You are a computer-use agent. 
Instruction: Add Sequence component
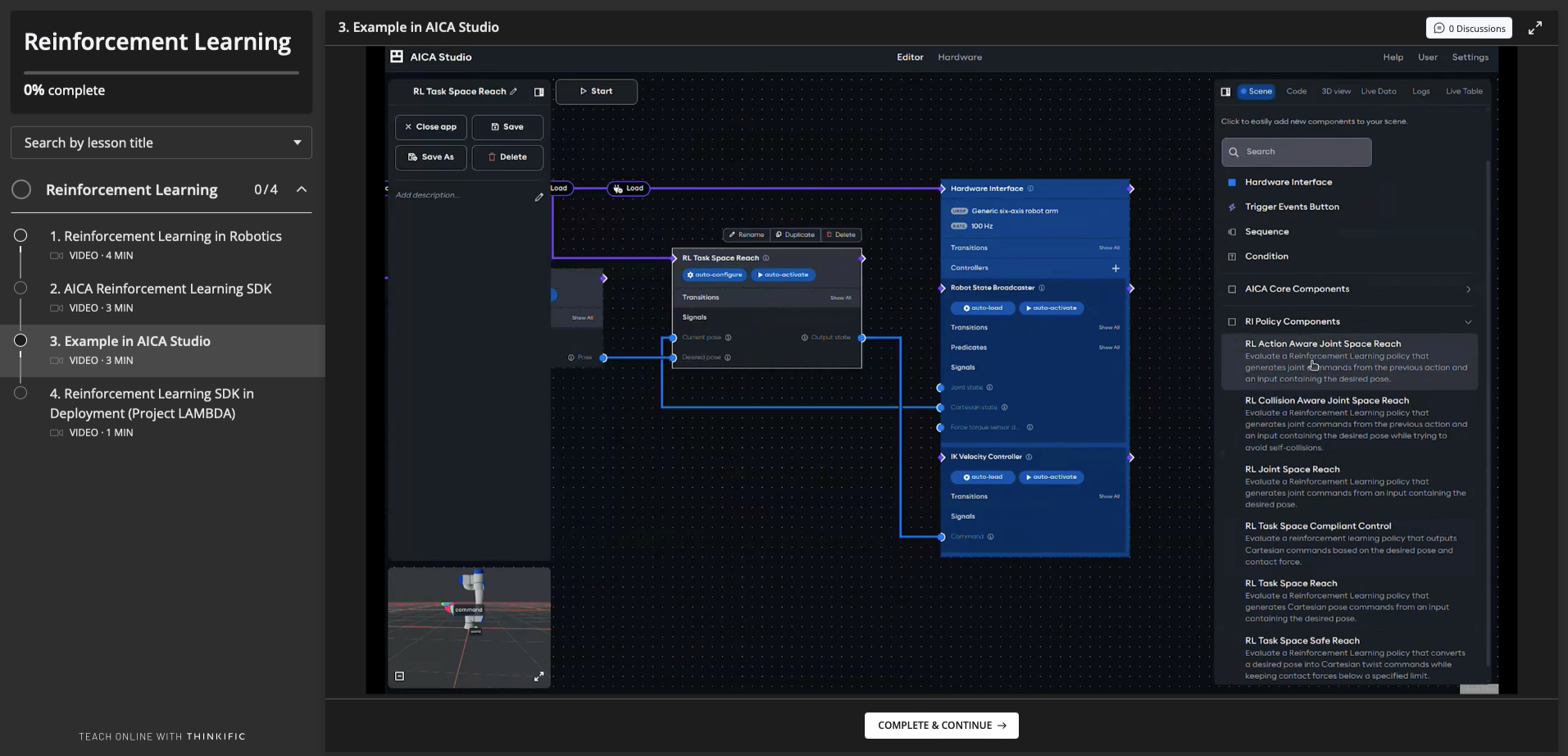point(1266,231)
